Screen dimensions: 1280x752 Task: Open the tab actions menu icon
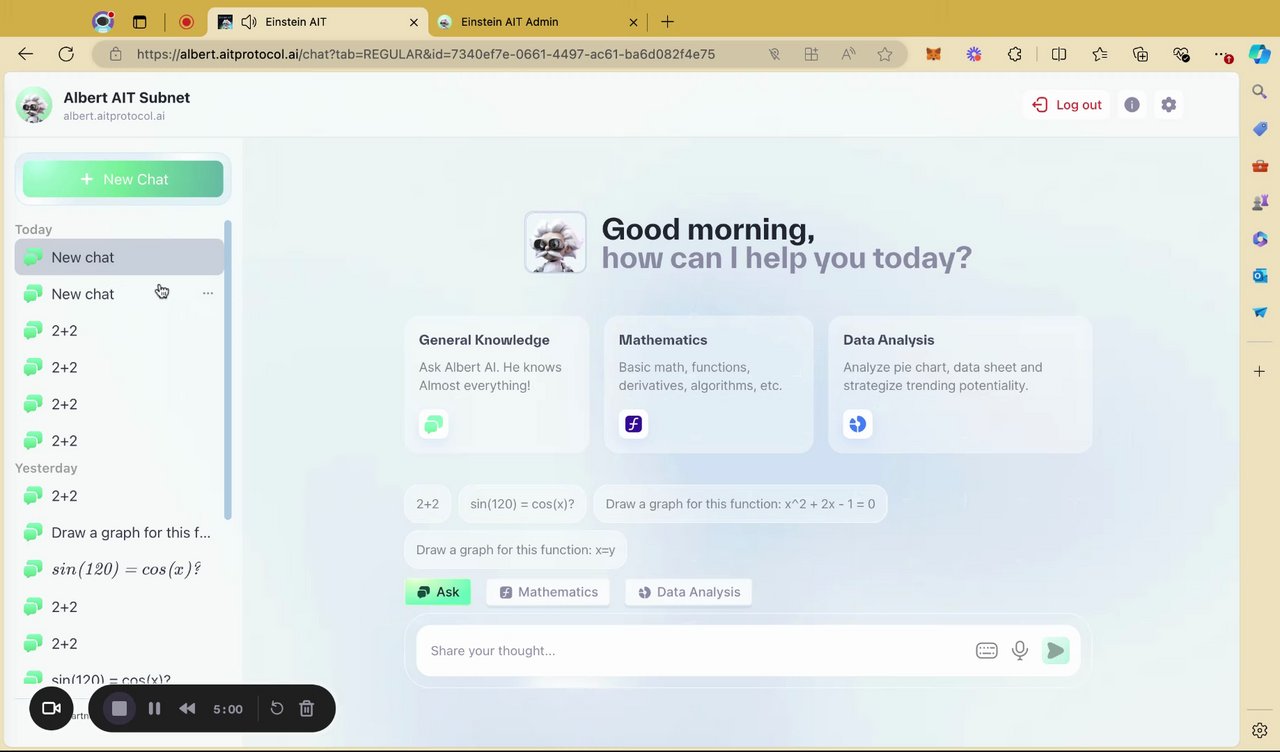point(139,22)
